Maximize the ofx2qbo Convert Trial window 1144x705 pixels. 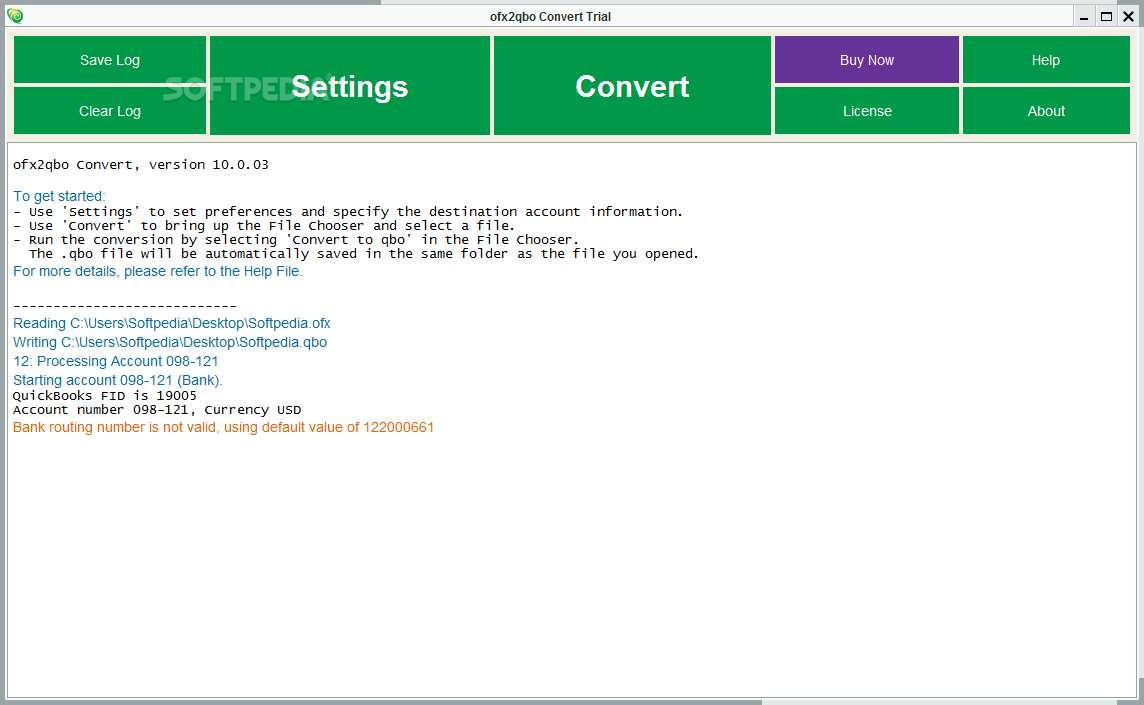(x=1106, y=17)
